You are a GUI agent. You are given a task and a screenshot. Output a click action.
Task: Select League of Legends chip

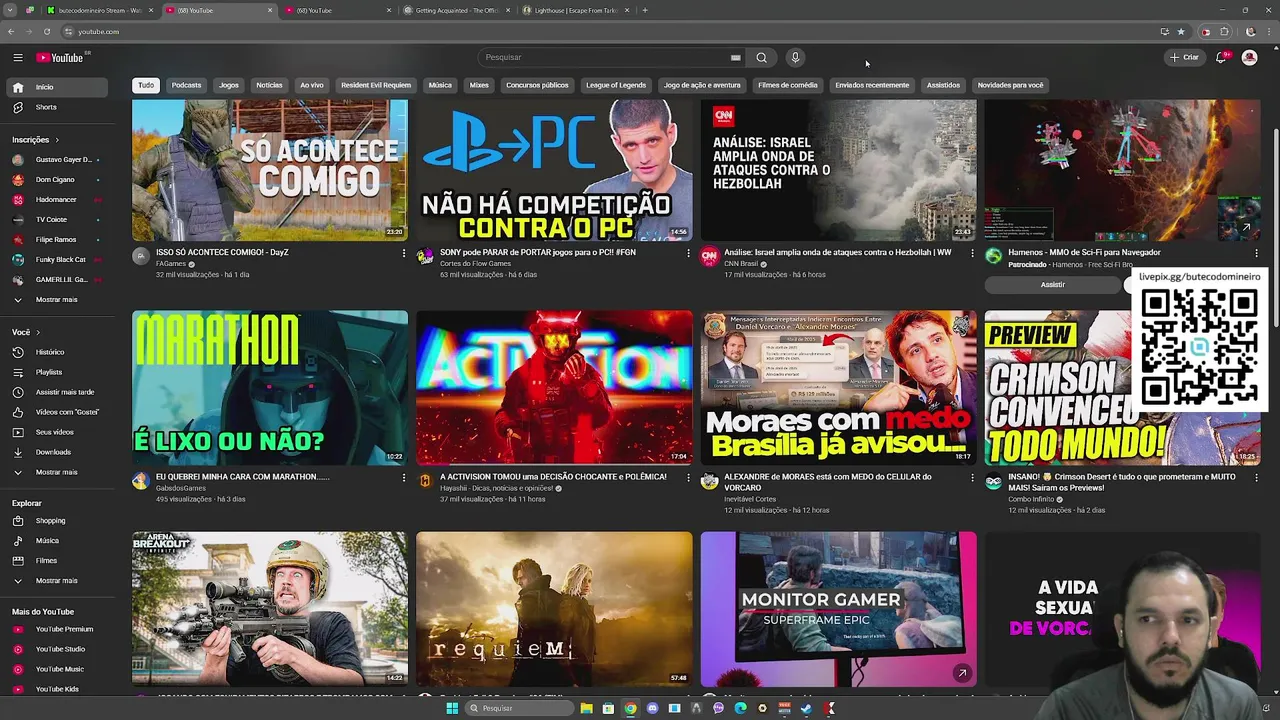tap(616, 85)
